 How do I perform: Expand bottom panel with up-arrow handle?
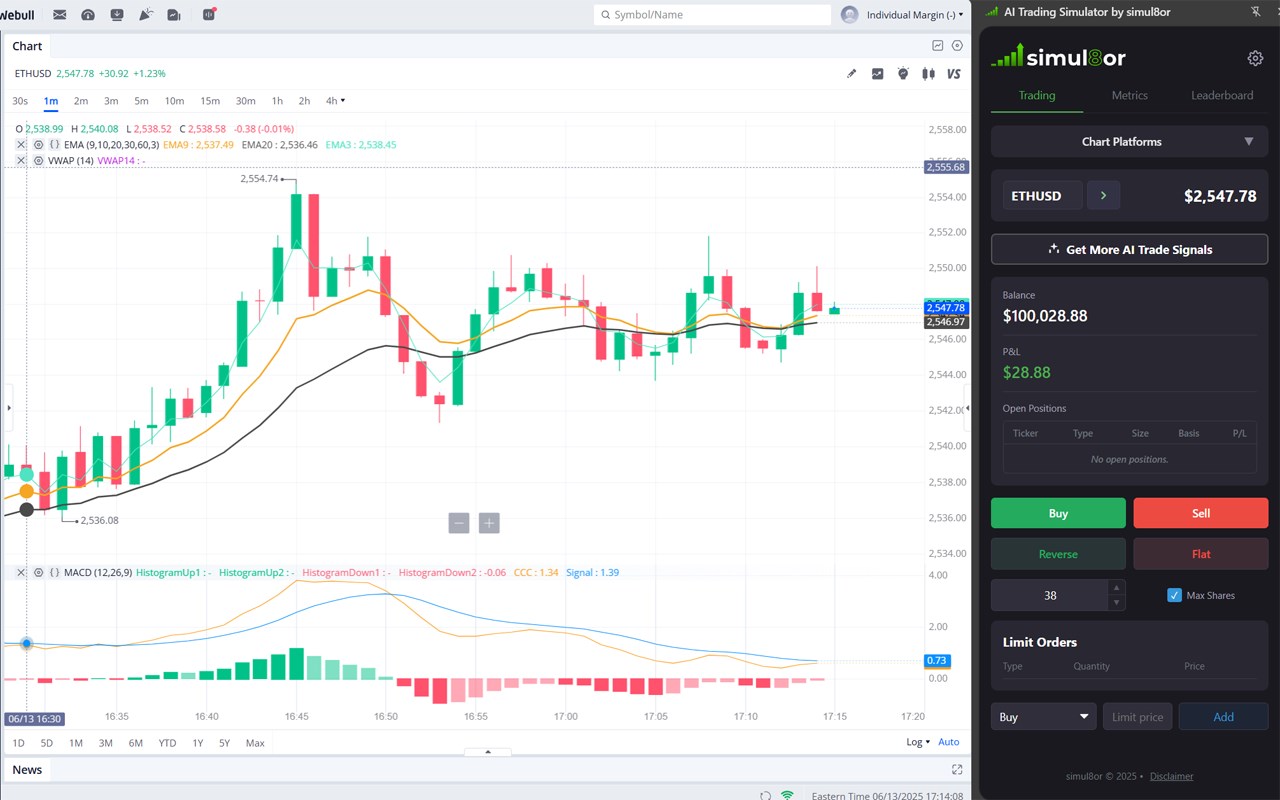tap(488, 752)
